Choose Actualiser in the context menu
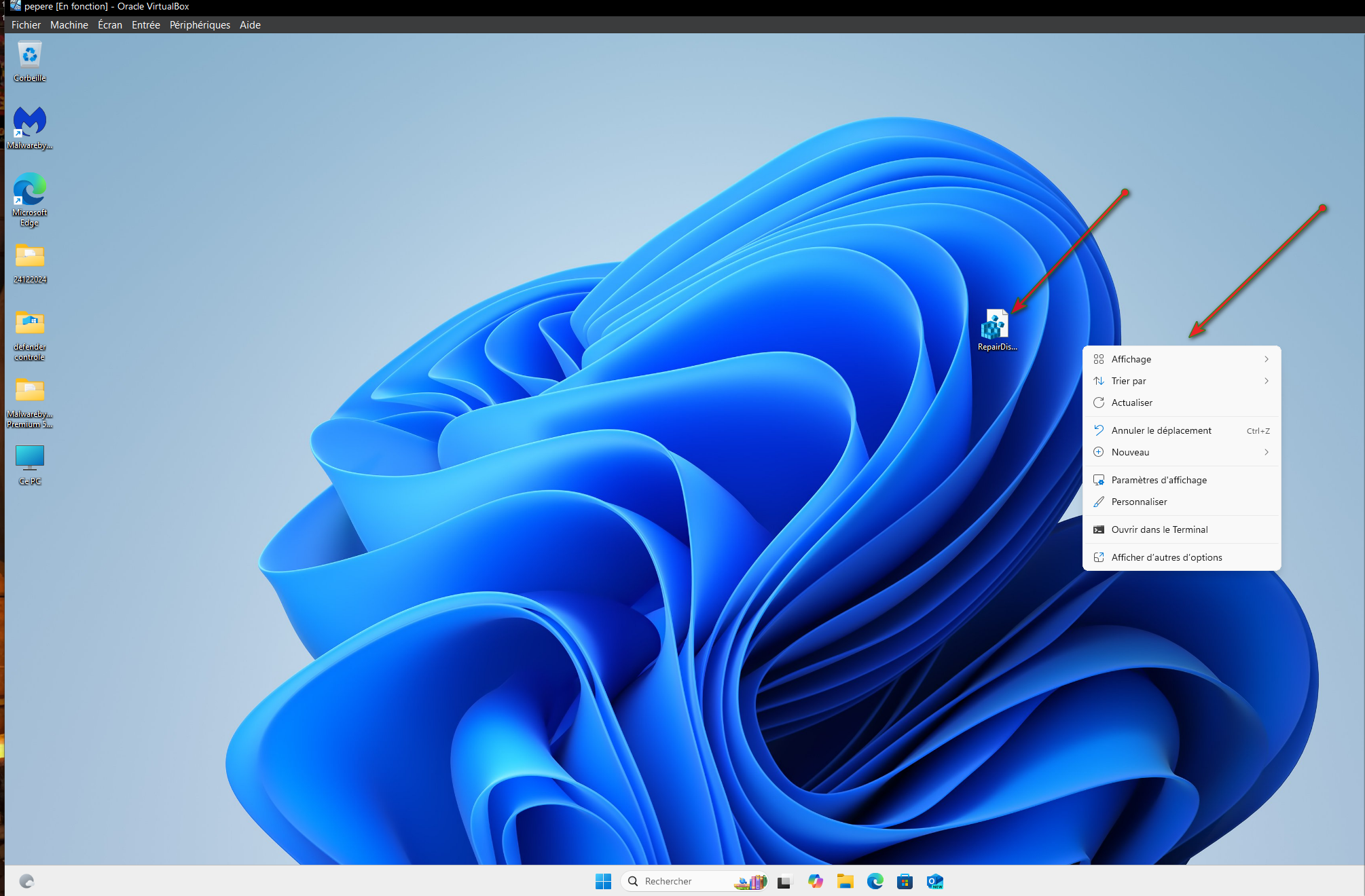 pos(1182,403)
